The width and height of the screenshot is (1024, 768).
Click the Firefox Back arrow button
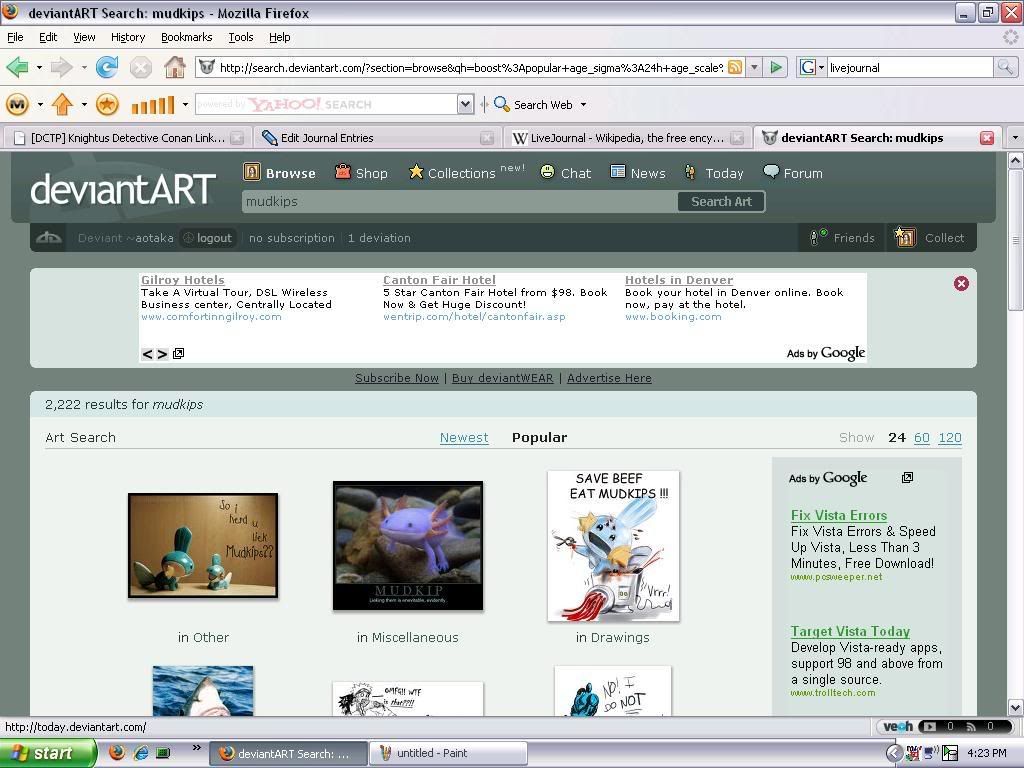(x=18, y=67)
